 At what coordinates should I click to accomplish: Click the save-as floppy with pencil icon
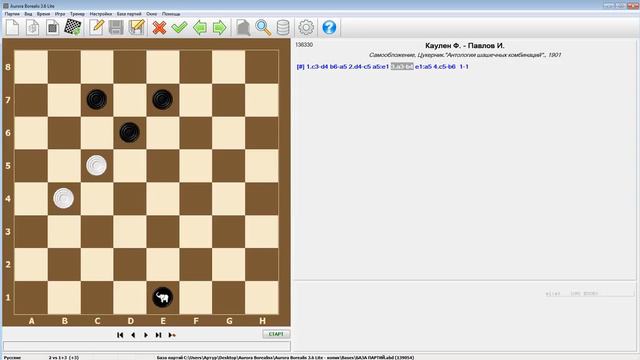pos(136,27)
